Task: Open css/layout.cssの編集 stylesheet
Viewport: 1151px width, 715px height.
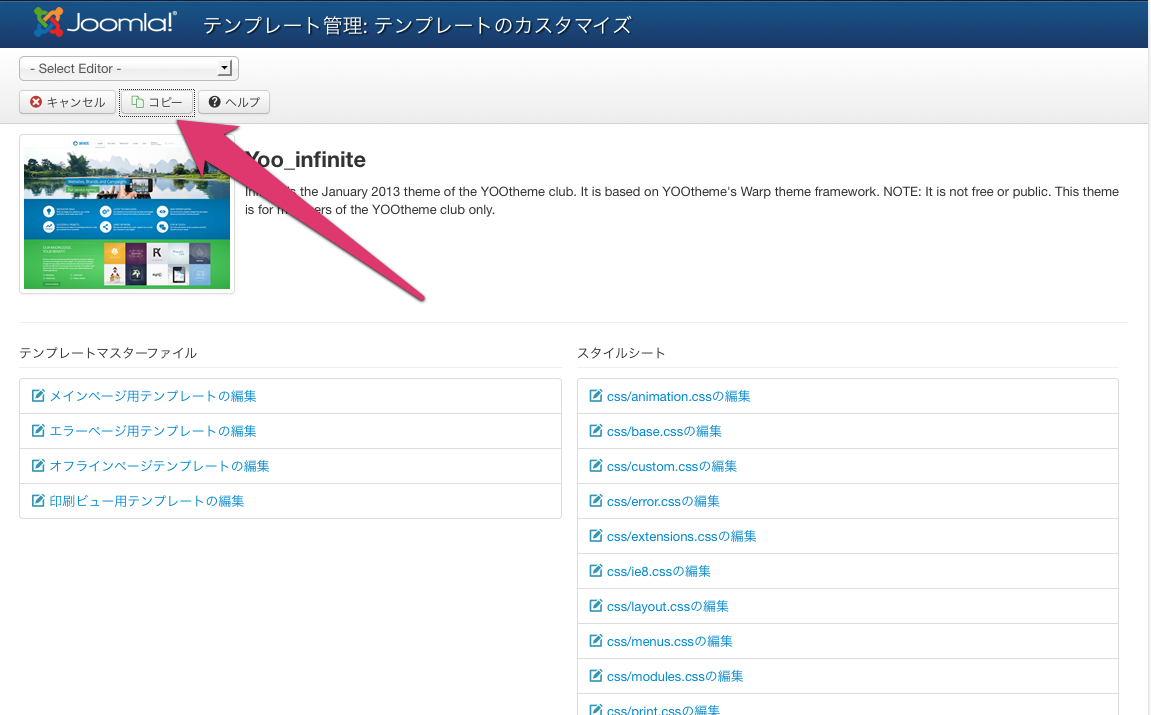Action: coord(667,606)
